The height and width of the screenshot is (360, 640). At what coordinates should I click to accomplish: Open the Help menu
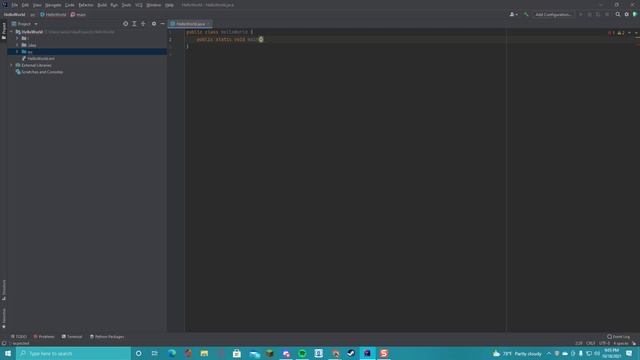[169, 5]
